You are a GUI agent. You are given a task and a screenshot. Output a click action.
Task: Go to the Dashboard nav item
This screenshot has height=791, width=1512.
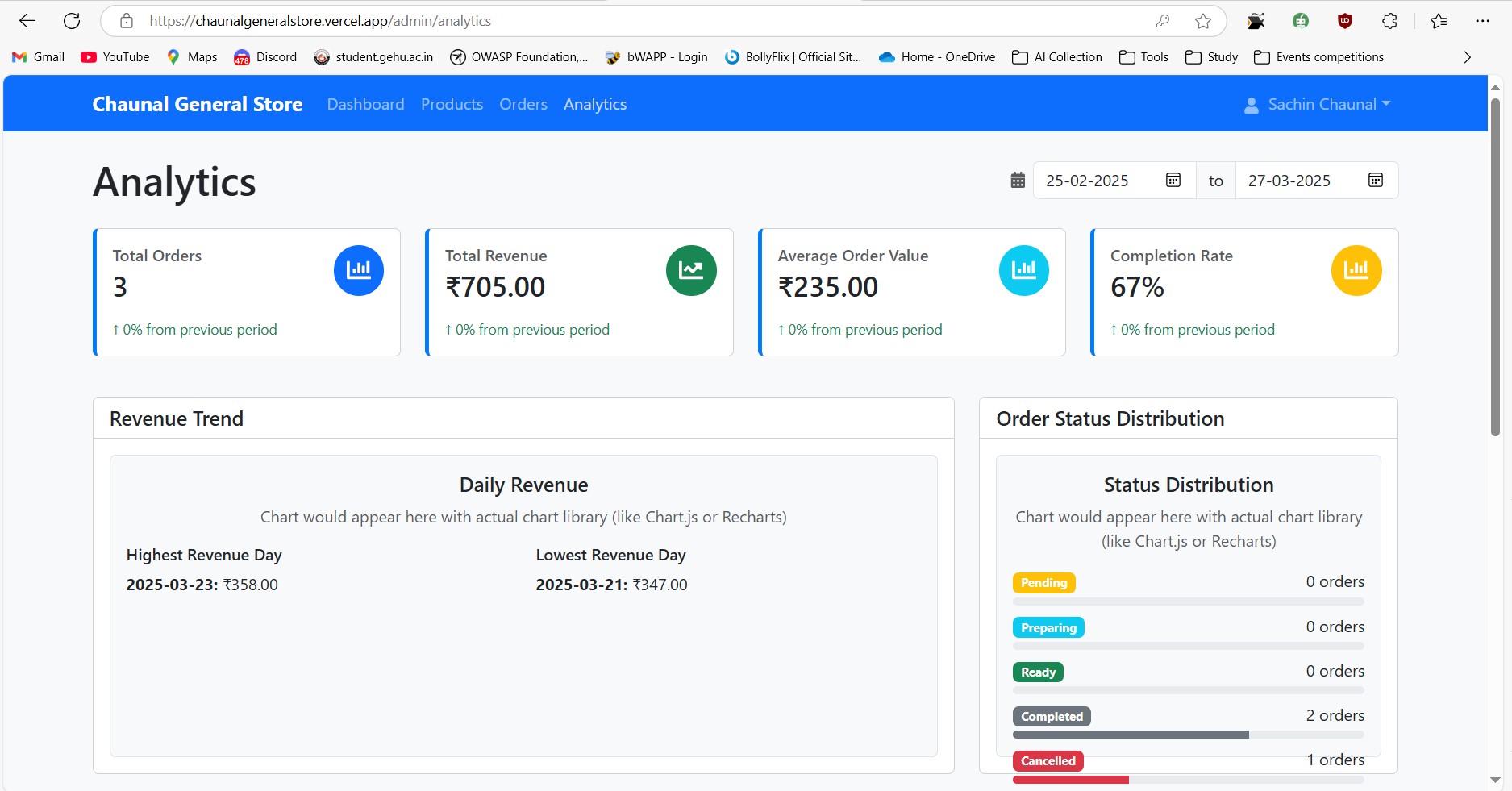pyautogui.click(x=365, y=105)
